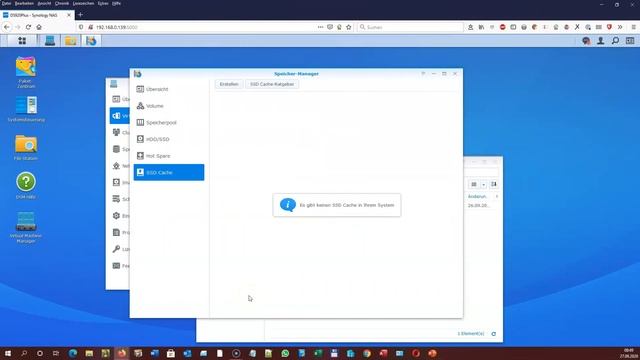This screenshot has height=360, width=640.
Task: Open the Paket-Zentrum desktop icon
Action: pos(26,72)
